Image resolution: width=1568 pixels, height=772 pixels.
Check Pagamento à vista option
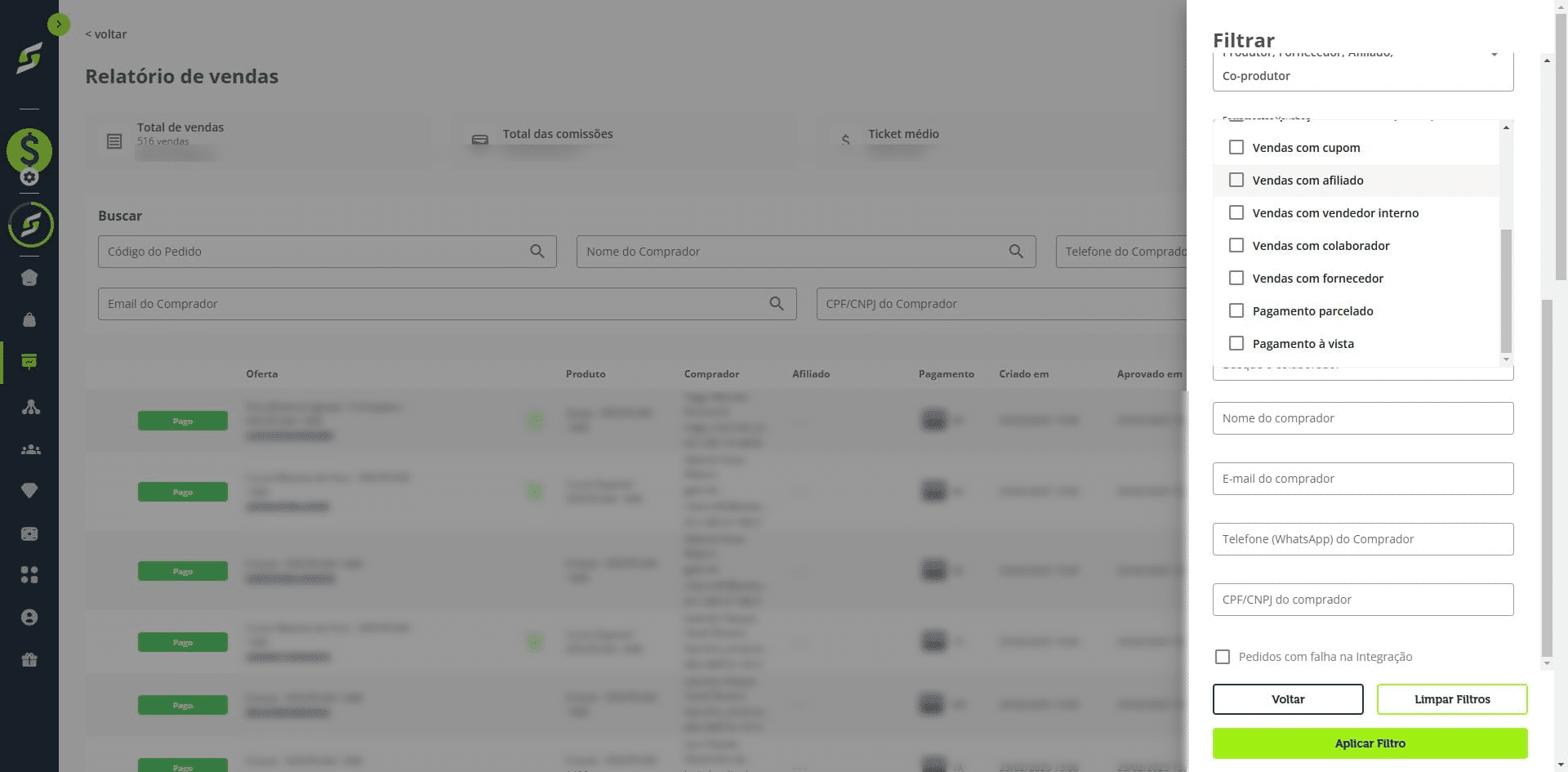pos(1236,343)
